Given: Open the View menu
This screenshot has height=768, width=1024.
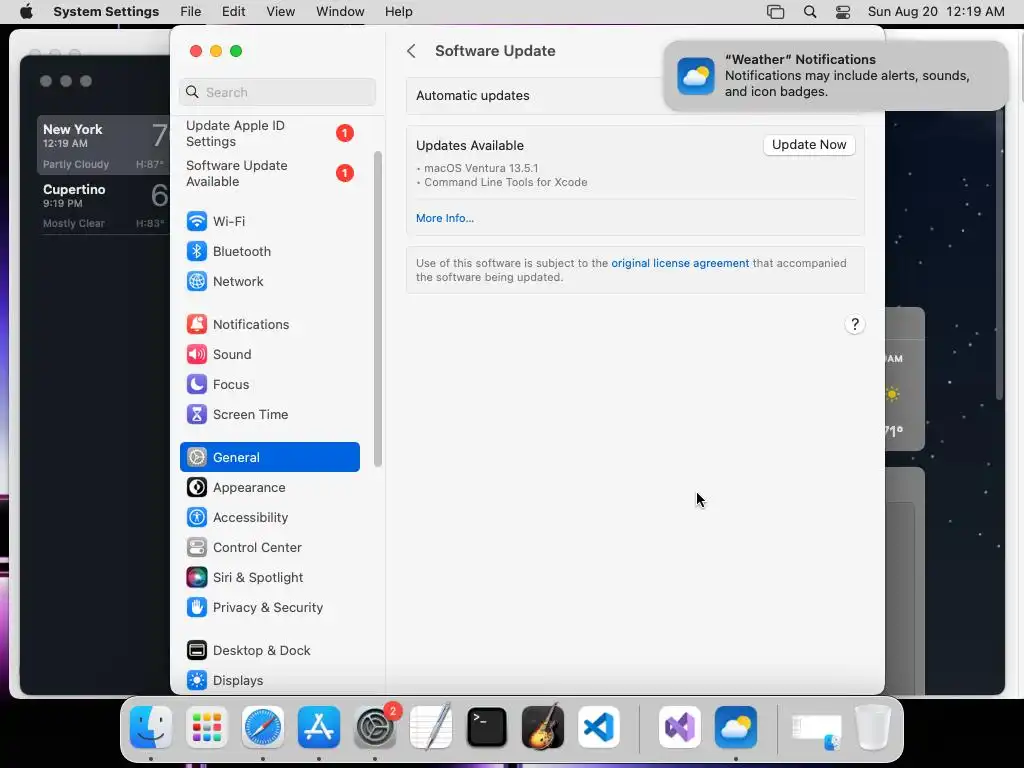Looking at the screenshot, I should point(281,12).
